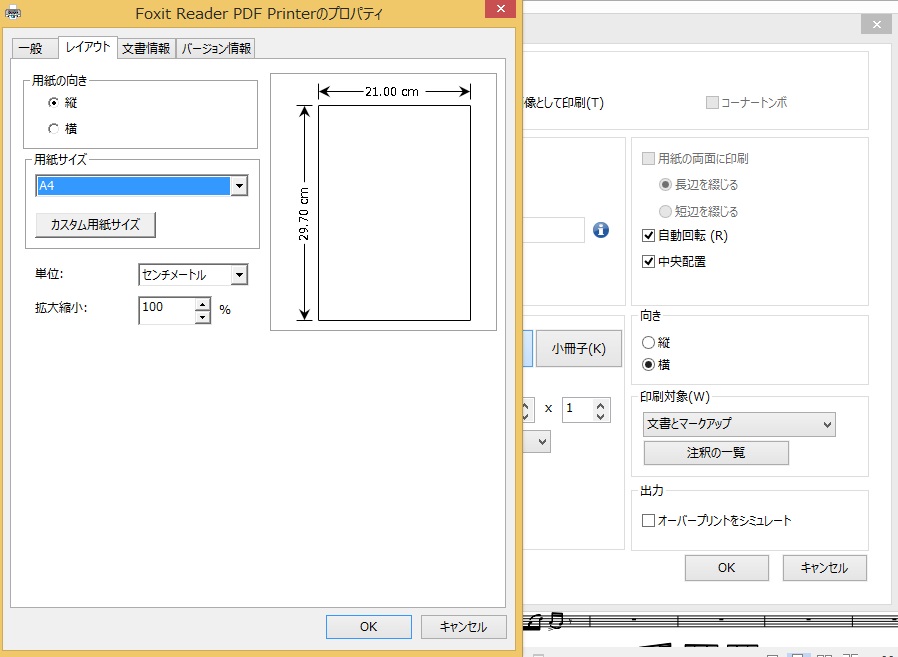The height and width of the screenshot is (657, 898).
Task: Uncheck the 自動回転 (R) checkbox
Action: [x=648, y=235]
